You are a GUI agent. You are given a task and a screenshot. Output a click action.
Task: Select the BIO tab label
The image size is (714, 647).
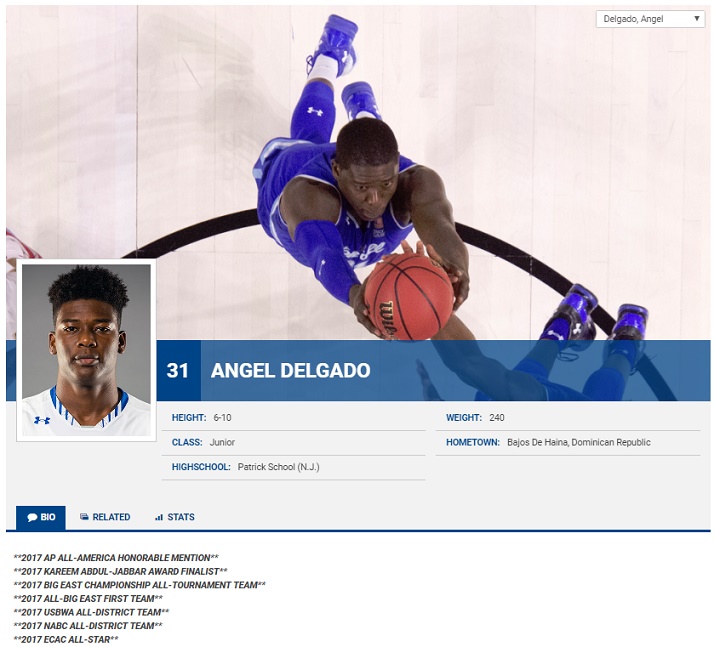48,518
